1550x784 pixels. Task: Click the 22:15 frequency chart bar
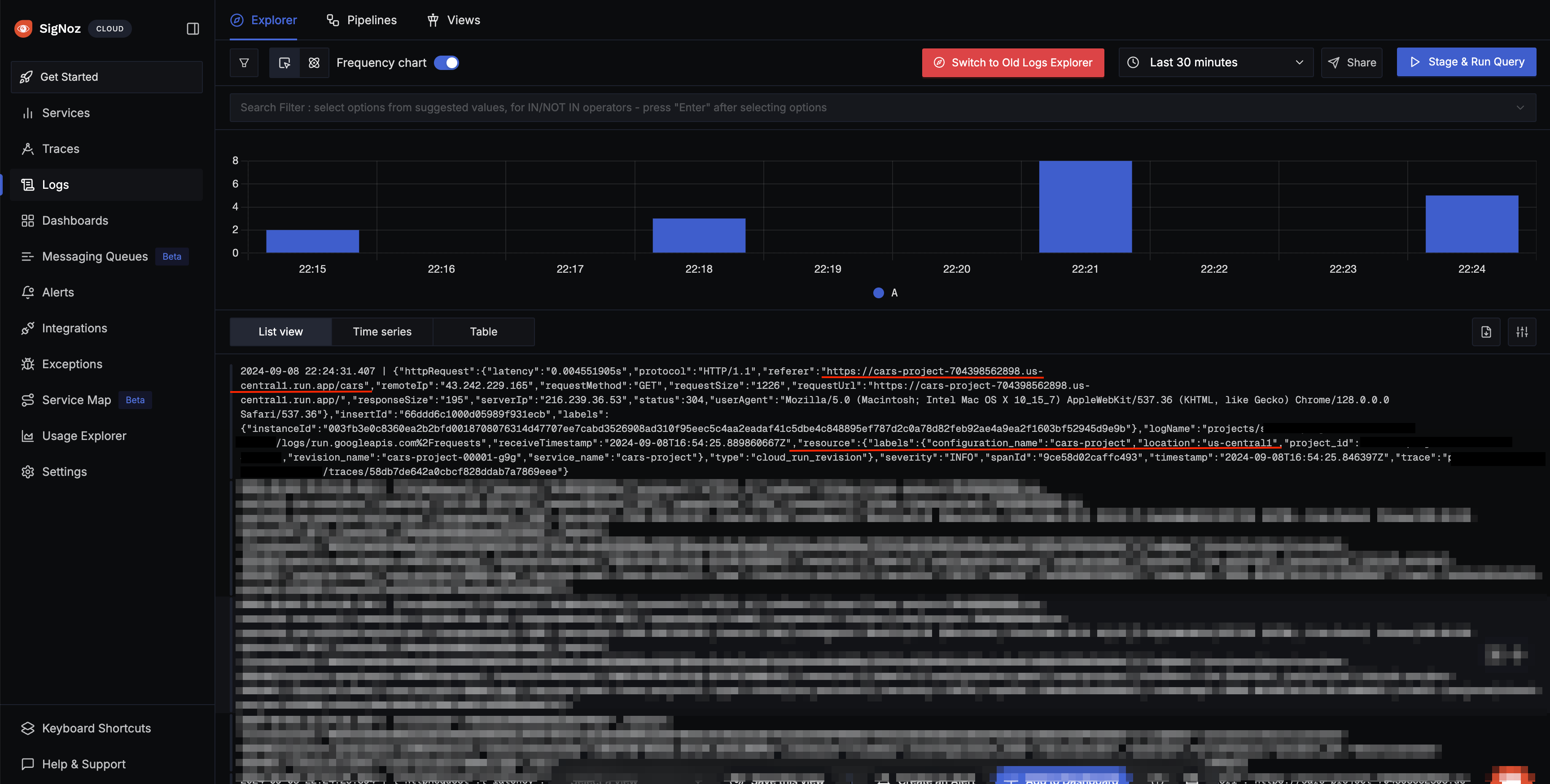312,241
